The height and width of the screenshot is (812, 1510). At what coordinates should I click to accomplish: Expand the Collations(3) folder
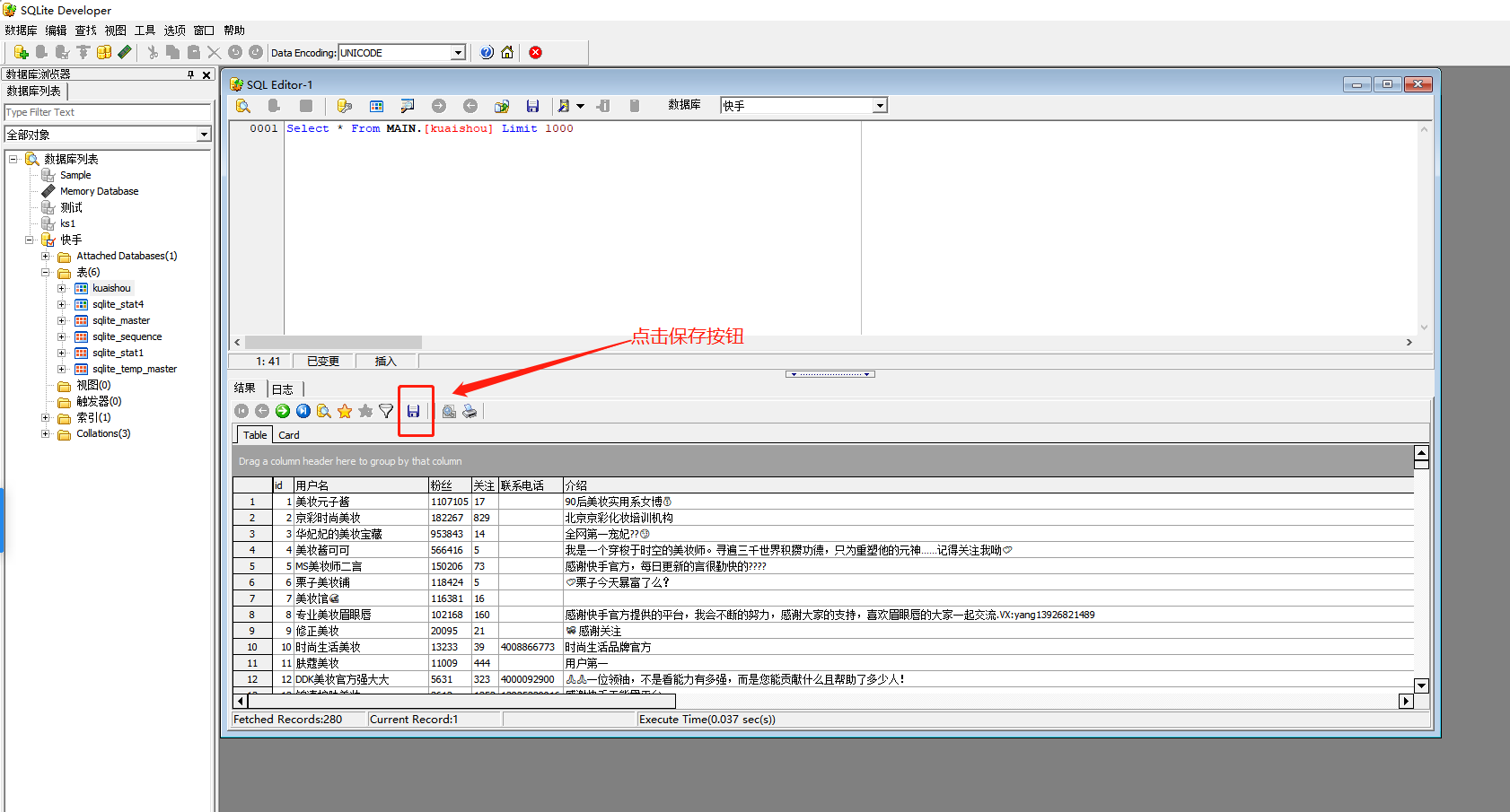click(46, 433)
